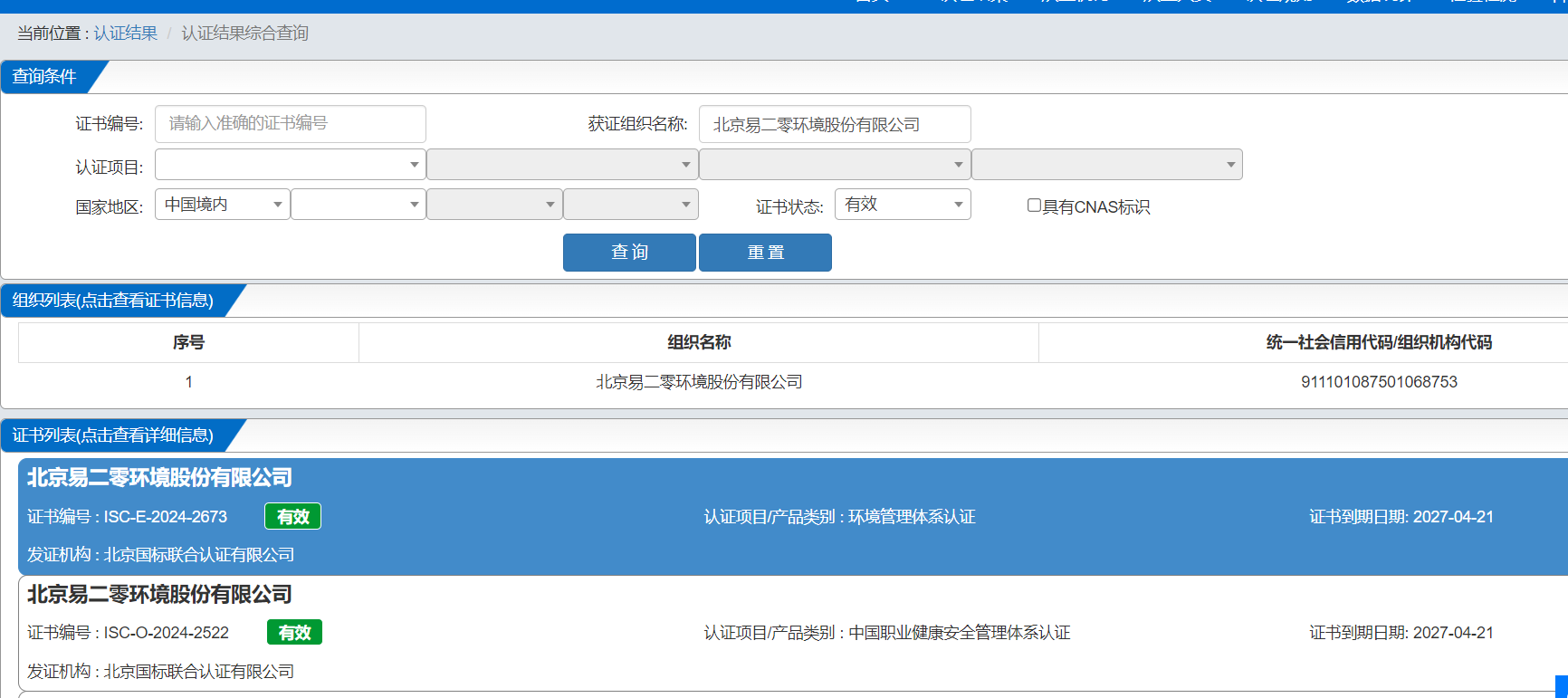Viewport: 1568px width, 698px height.
Task: Click 认证结果综合查询 breadcrumb text
Action: click(244, 33)
